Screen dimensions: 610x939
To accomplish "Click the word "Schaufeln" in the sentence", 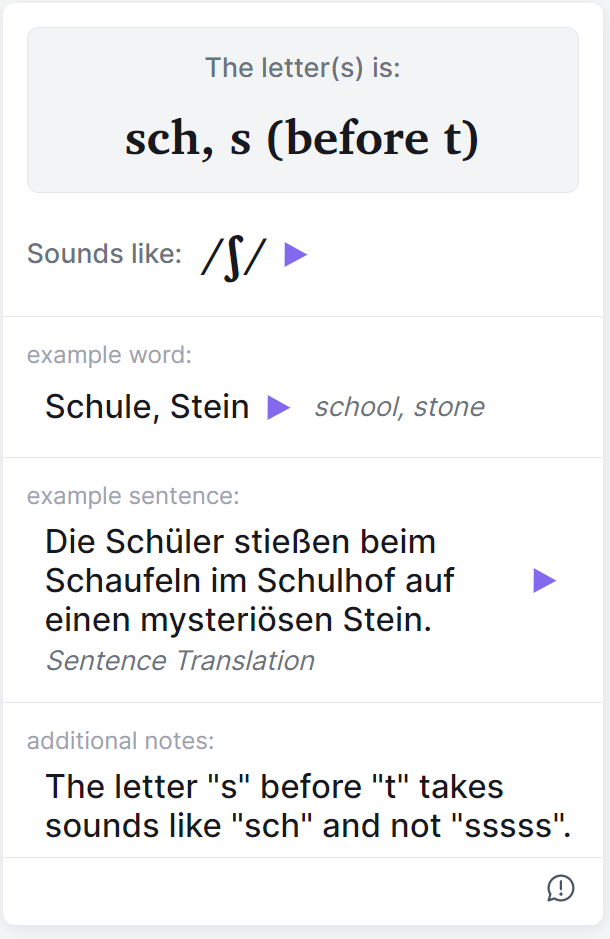I will click(124, 581).
